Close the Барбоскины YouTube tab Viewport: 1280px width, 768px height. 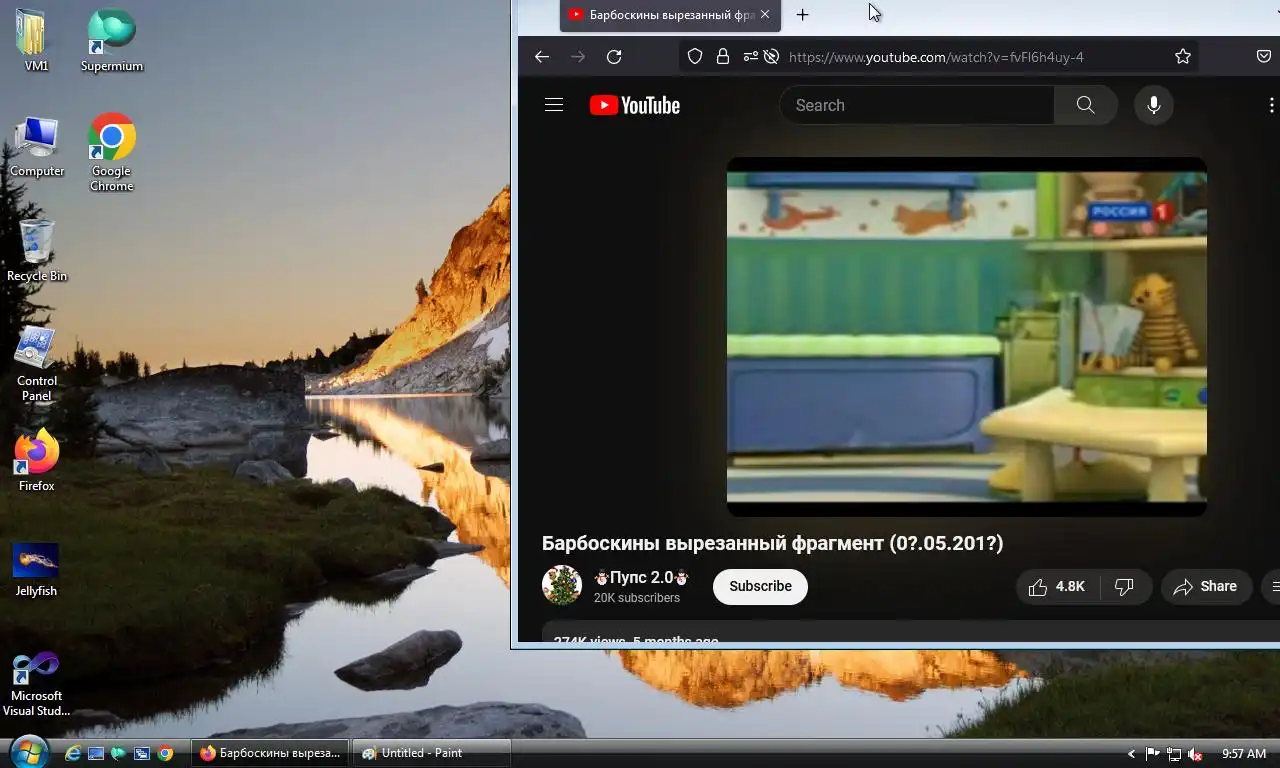point(765,14)
